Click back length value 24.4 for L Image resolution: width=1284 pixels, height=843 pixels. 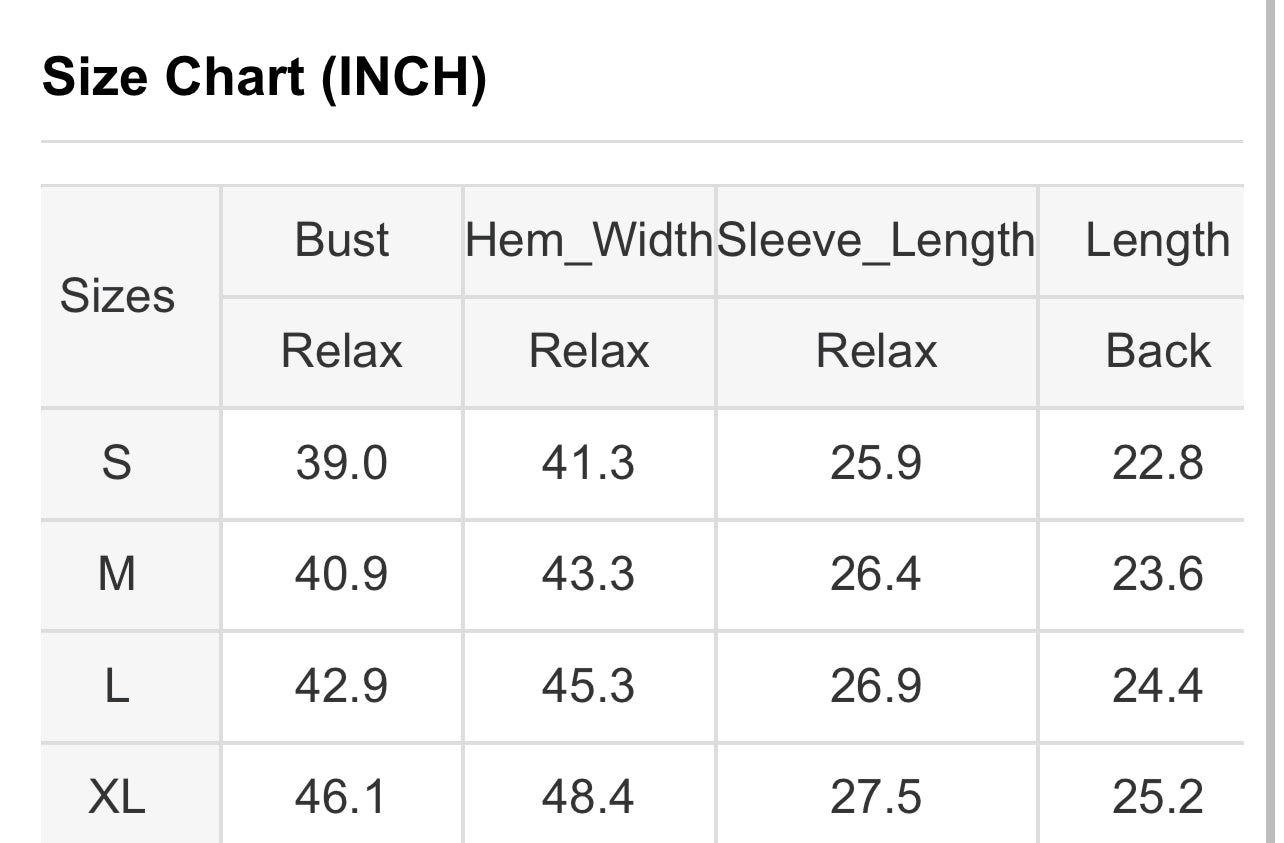(1157, 686)
